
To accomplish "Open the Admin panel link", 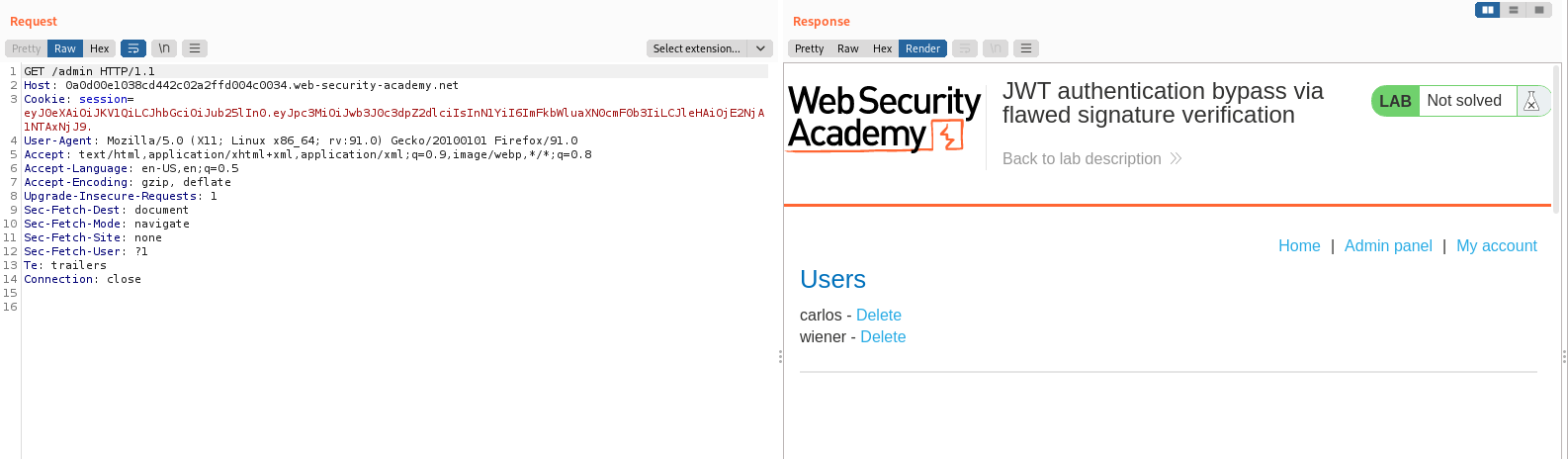I will pyautogui.click(x=1387, y=245).
